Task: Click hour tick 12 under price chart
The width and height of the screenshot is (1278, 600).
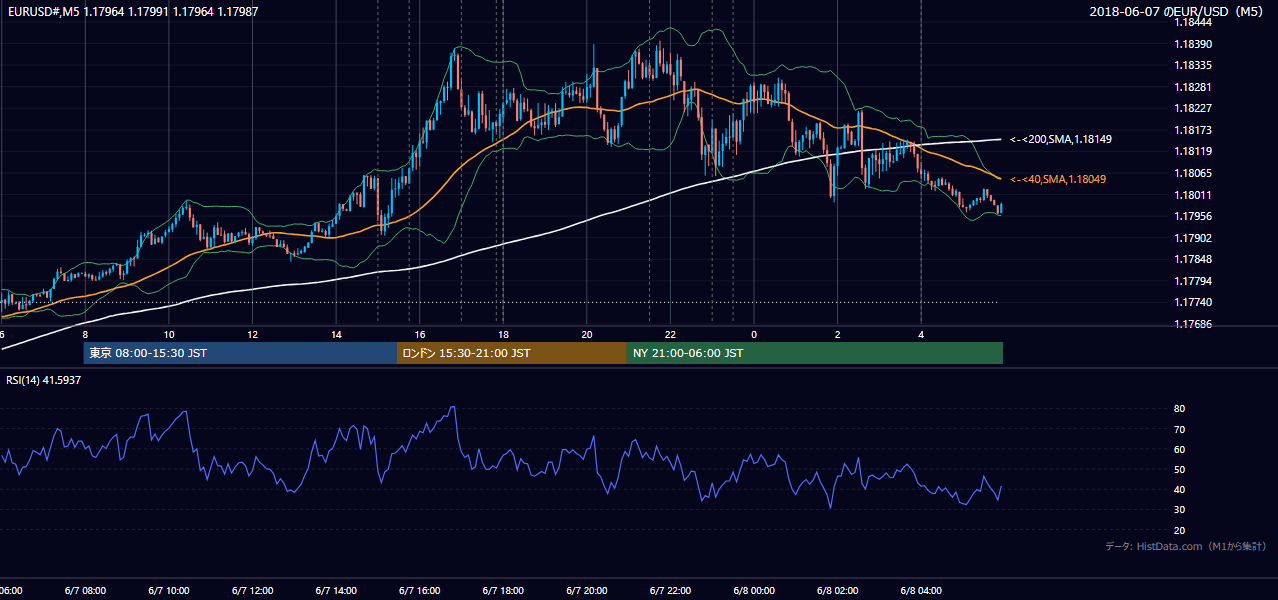Action: pyautogui.click(x=252, y=334)
